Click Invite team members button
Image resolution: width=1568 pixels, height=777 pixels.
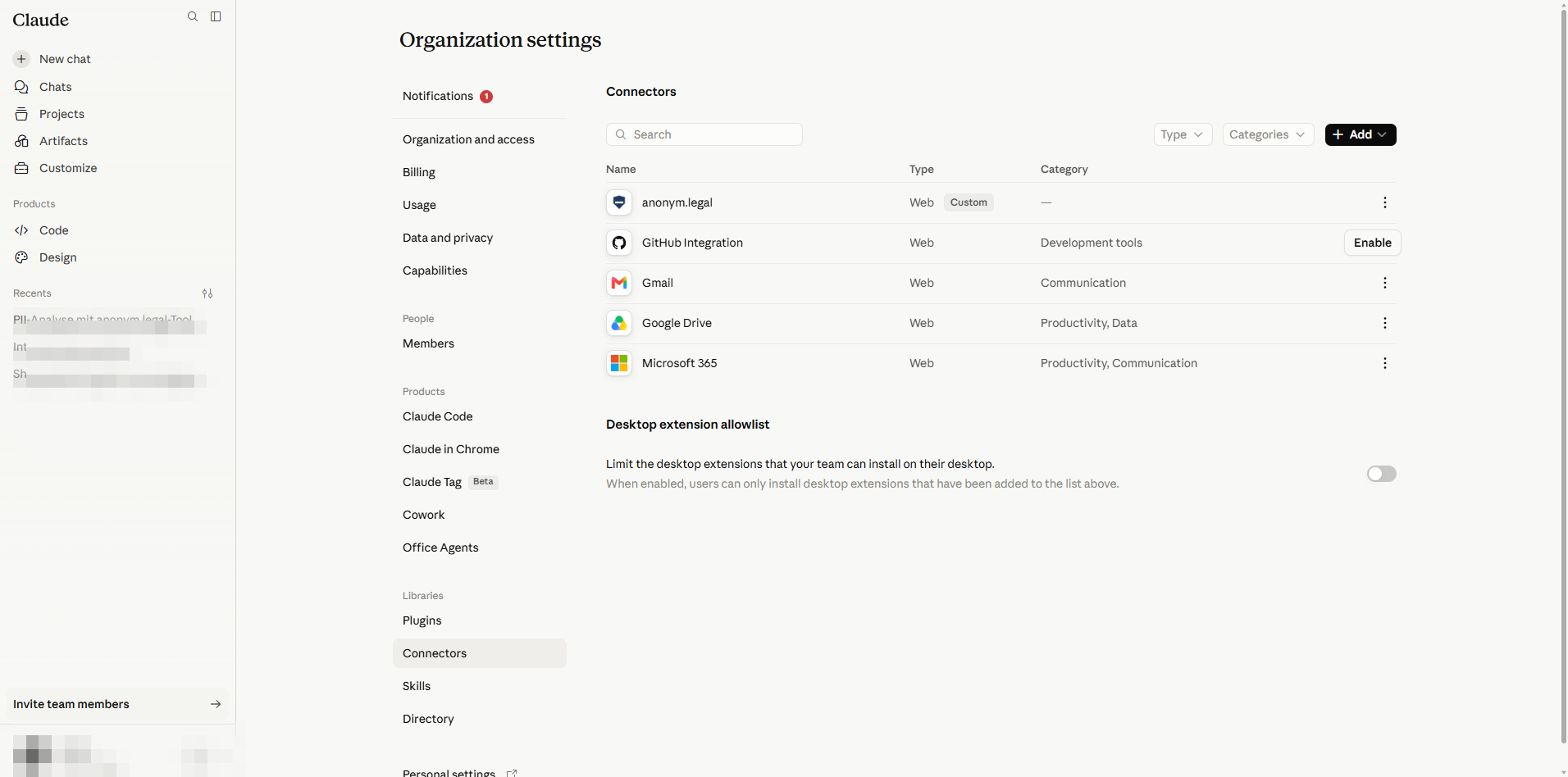(117, 704)
